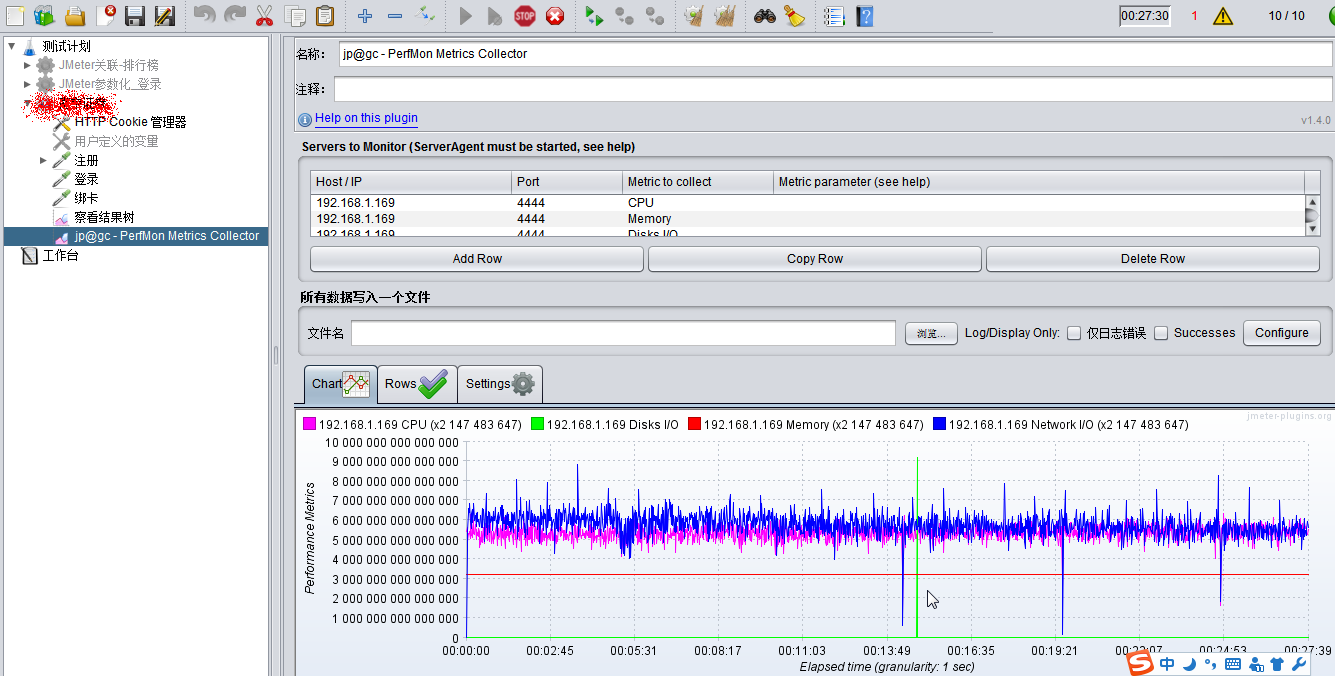Image resolution: width=1335 pixels, height=676 pixels.
Task: Click the Save As pencil-floppy icon
Action: [165, 15]
